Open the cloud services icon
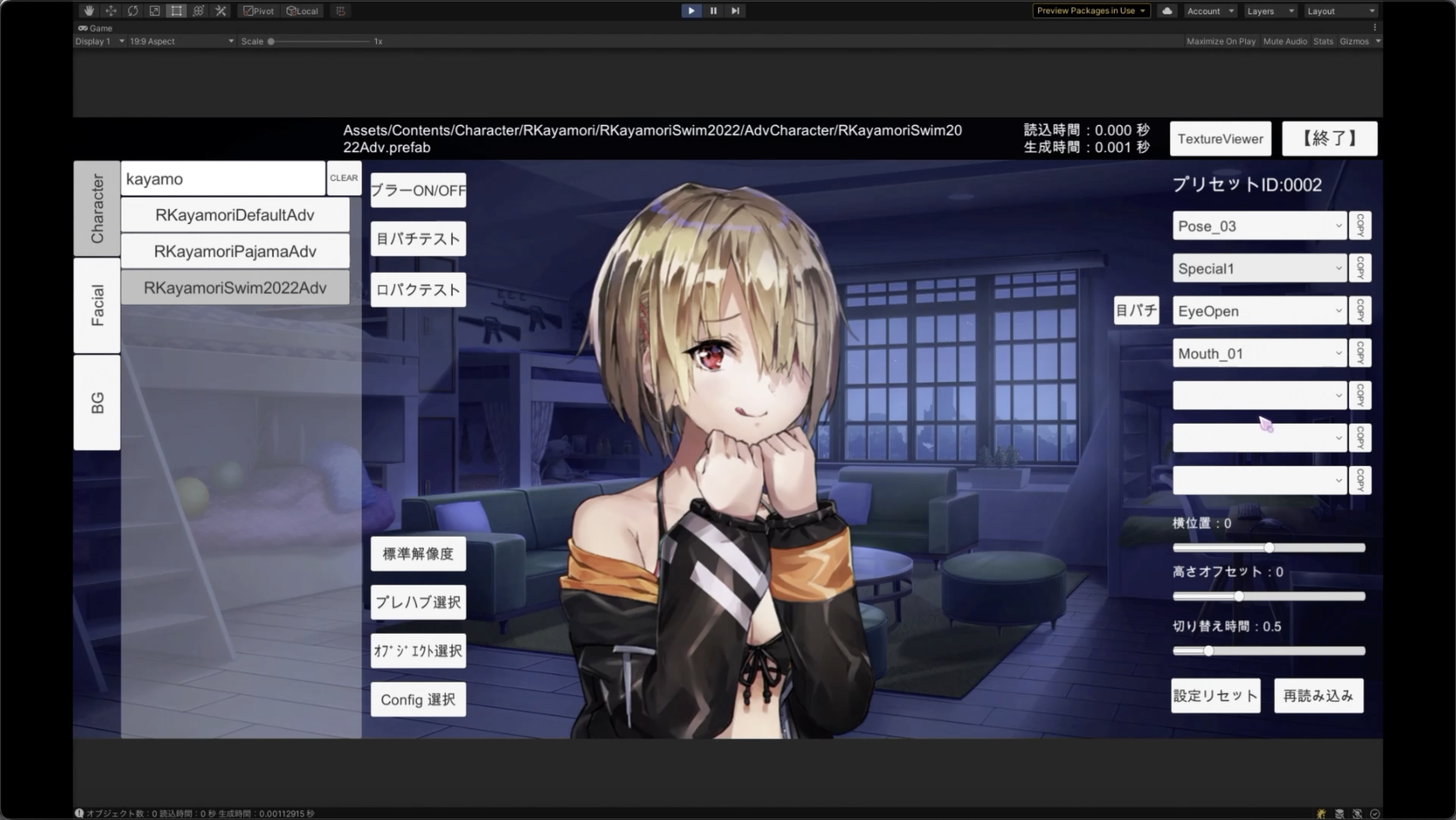This screenshot has width=1456, height=820. pyautogui.click(x=1167, y=11)
